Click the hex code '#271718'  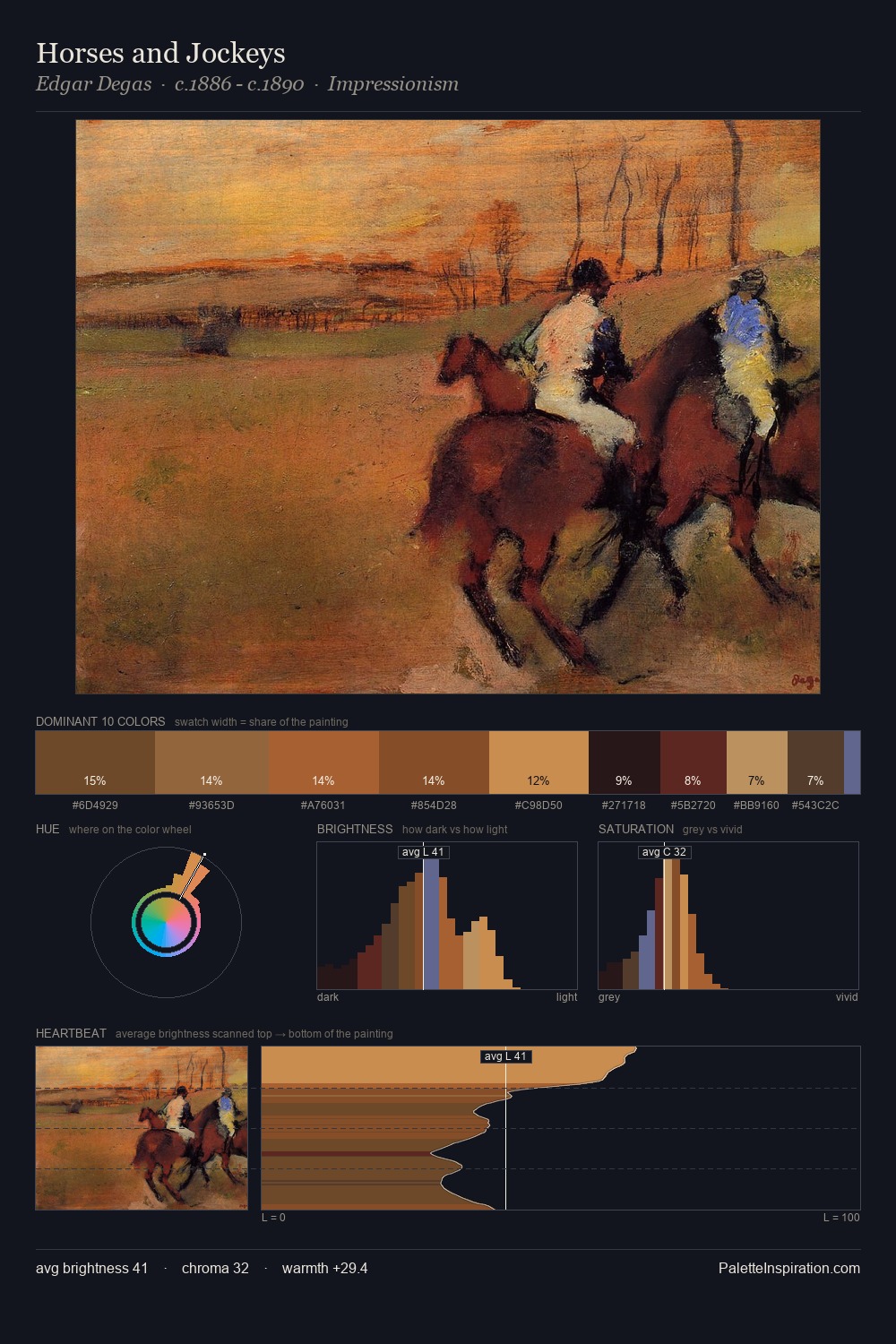(624, 805)
